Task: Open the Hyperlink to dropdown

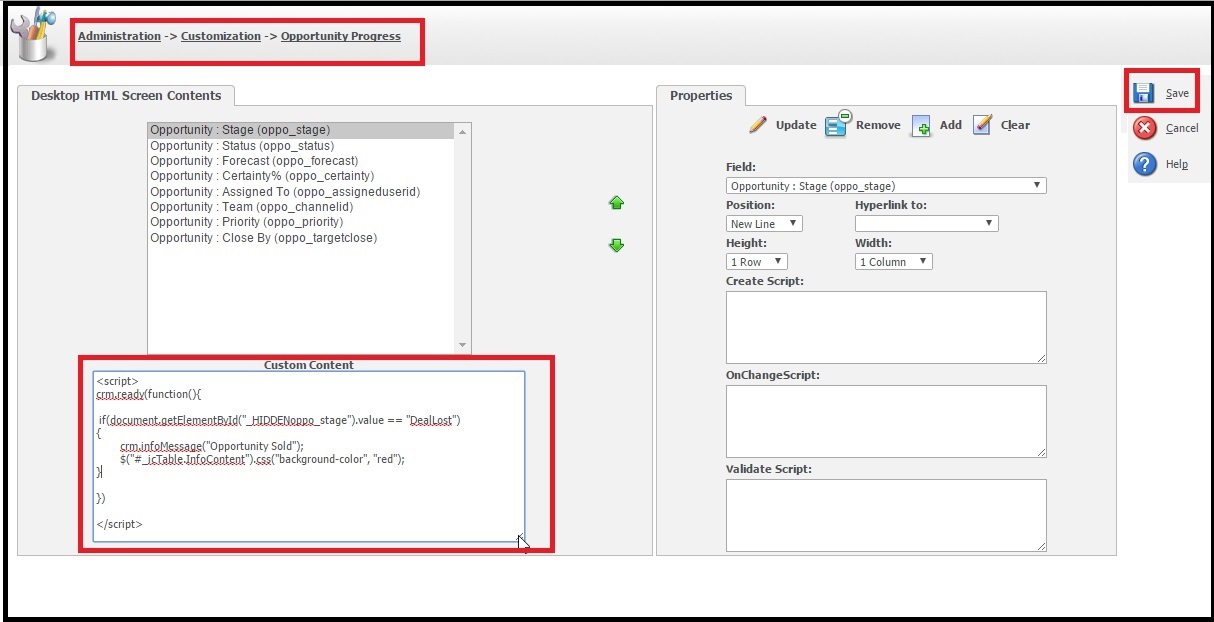Action: click(926, 224)
